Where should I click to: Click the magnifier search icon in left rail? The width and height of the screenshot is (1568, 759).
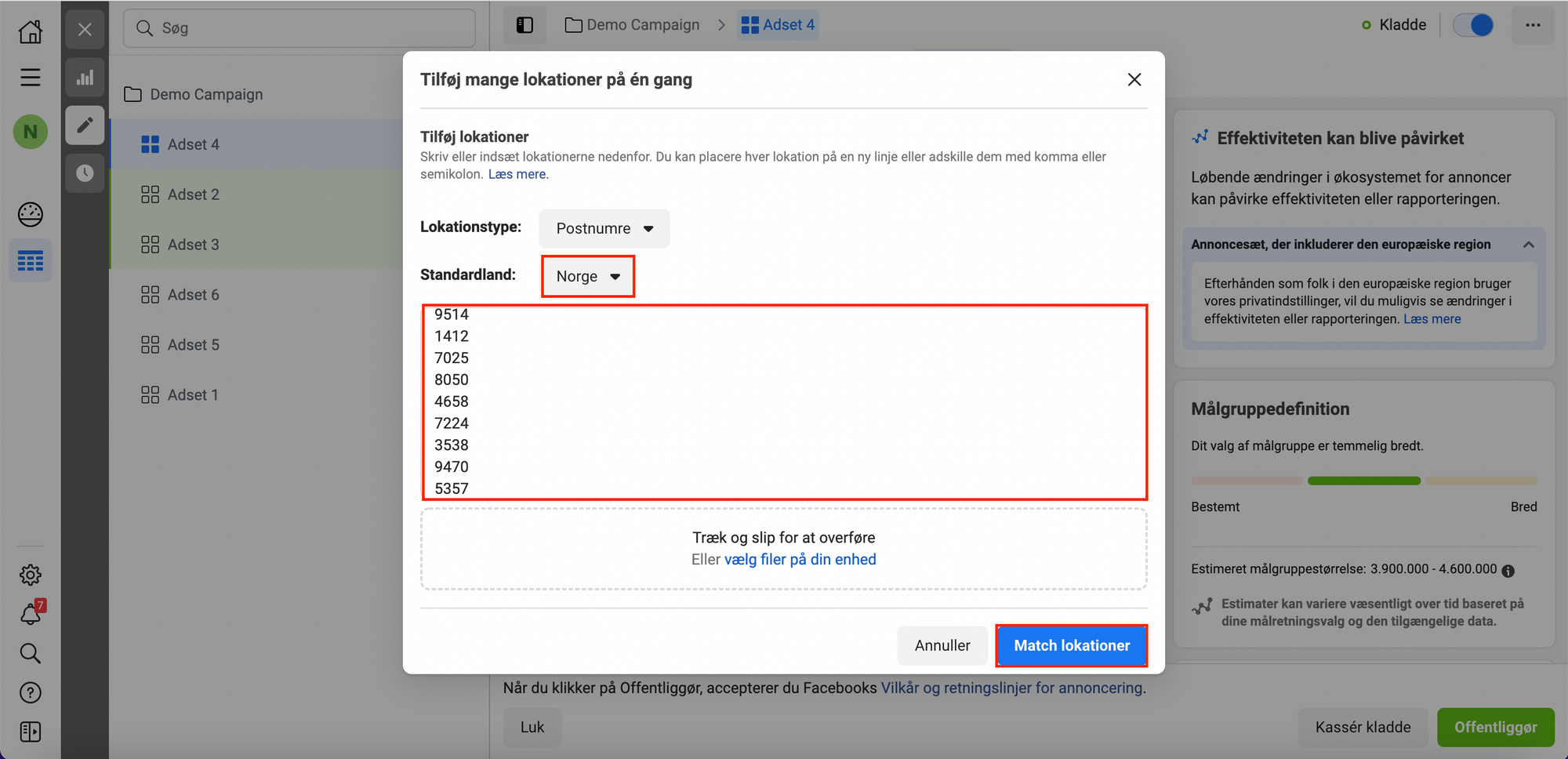tap(31, 653)
